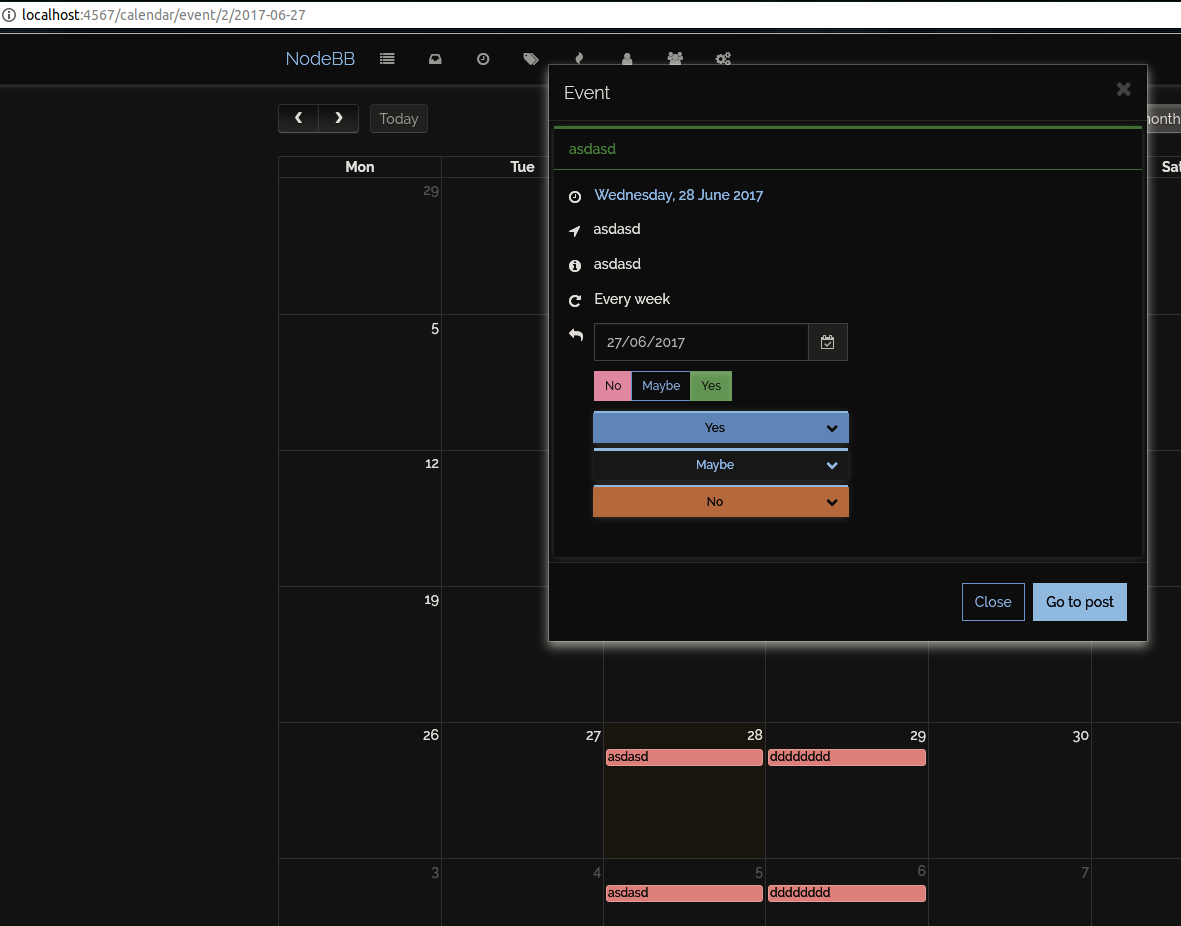Click the Every week repeat text
Viewport: 1181px width, 926px height.
[632, 299]
